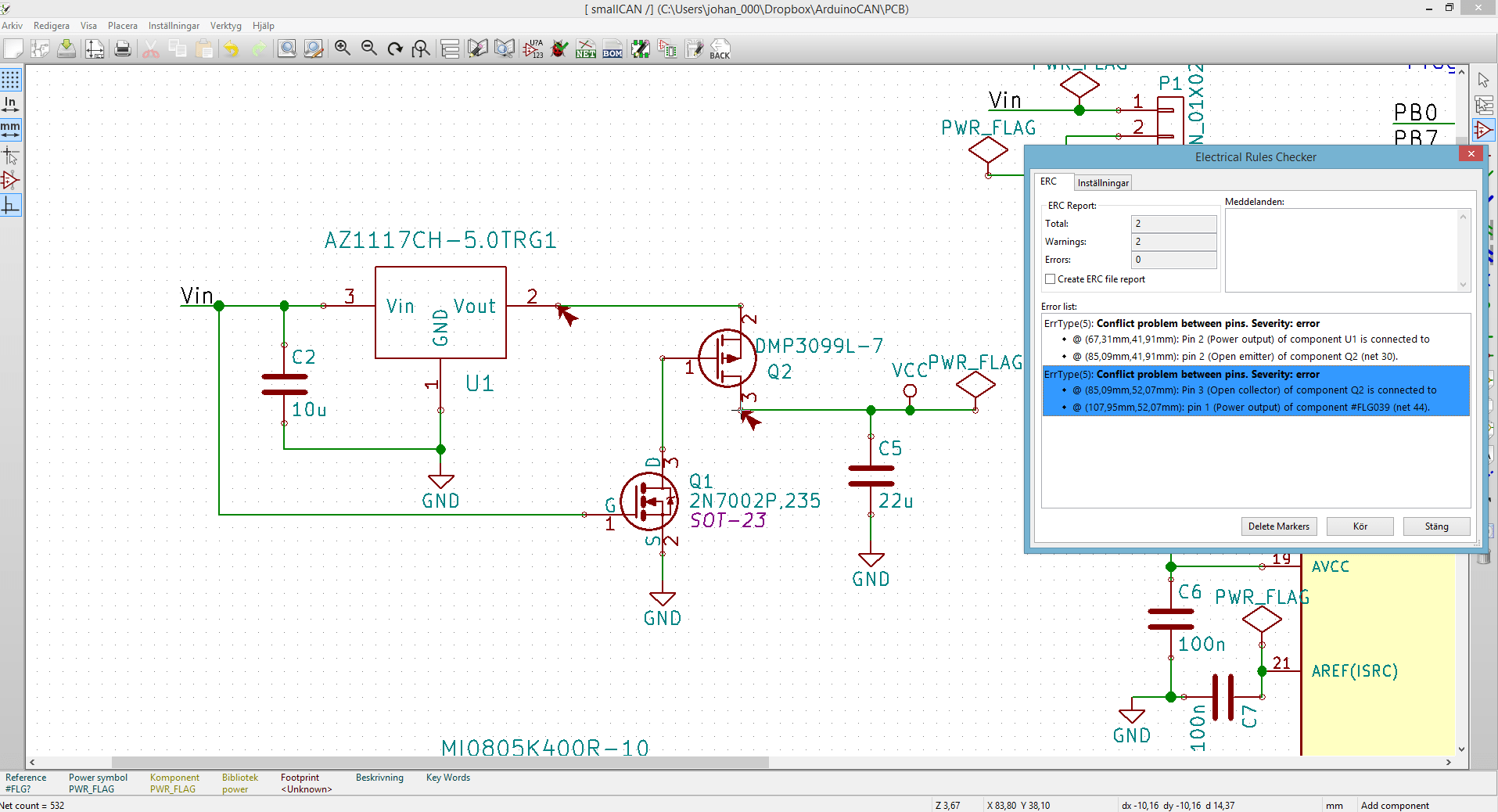Toggle Create ERC file report

pos(1051,279)
